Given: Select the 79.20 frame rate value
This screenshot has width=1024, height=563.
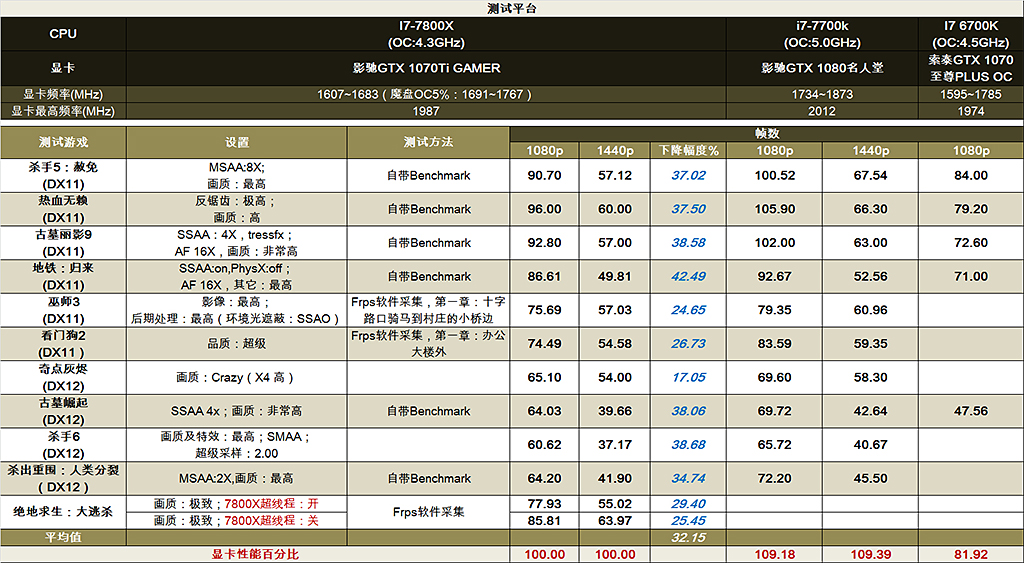Looking at the screenshot, I should coord(970,209).
